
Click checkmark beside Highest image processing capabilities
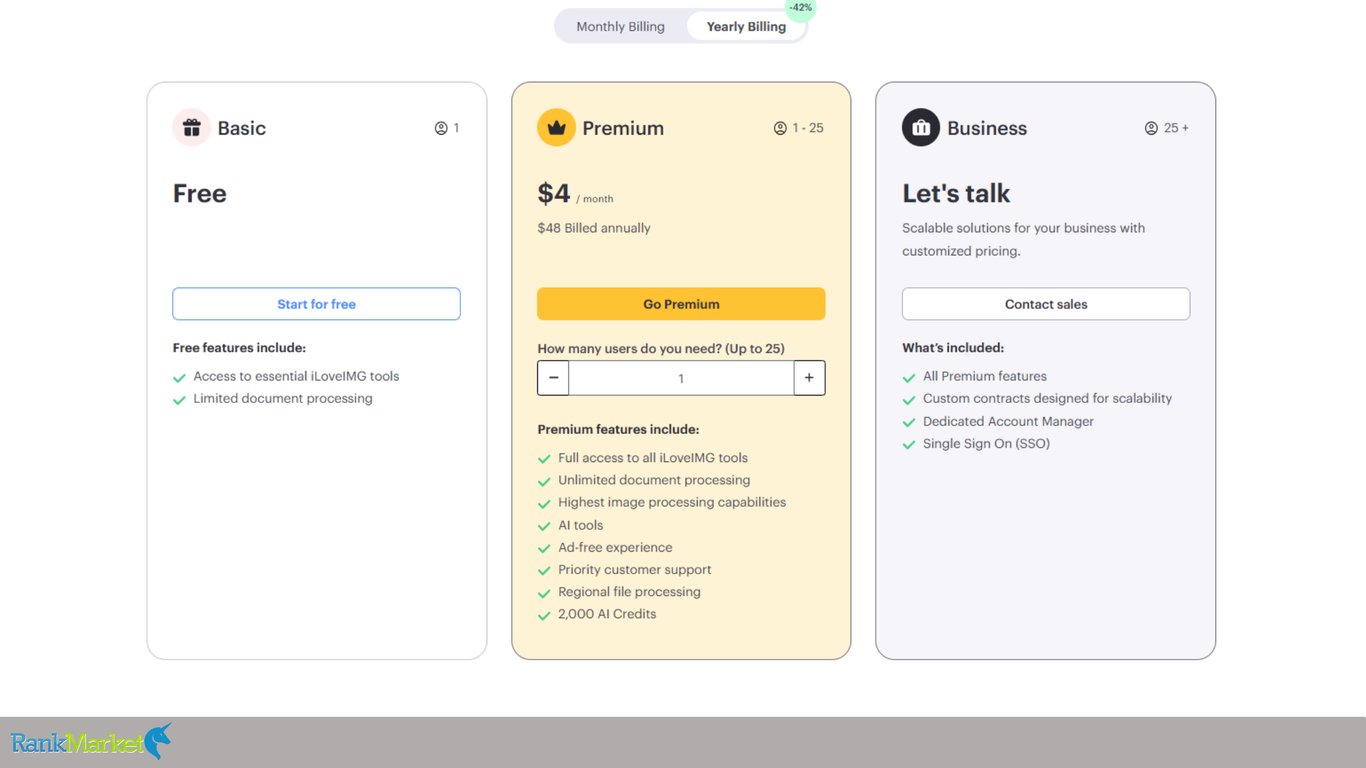pos(545,504)
